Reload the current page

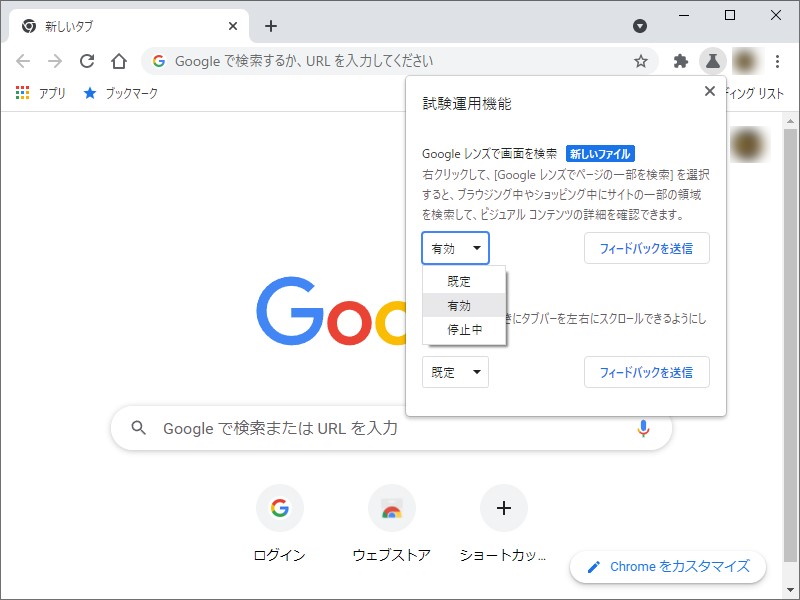88,60
